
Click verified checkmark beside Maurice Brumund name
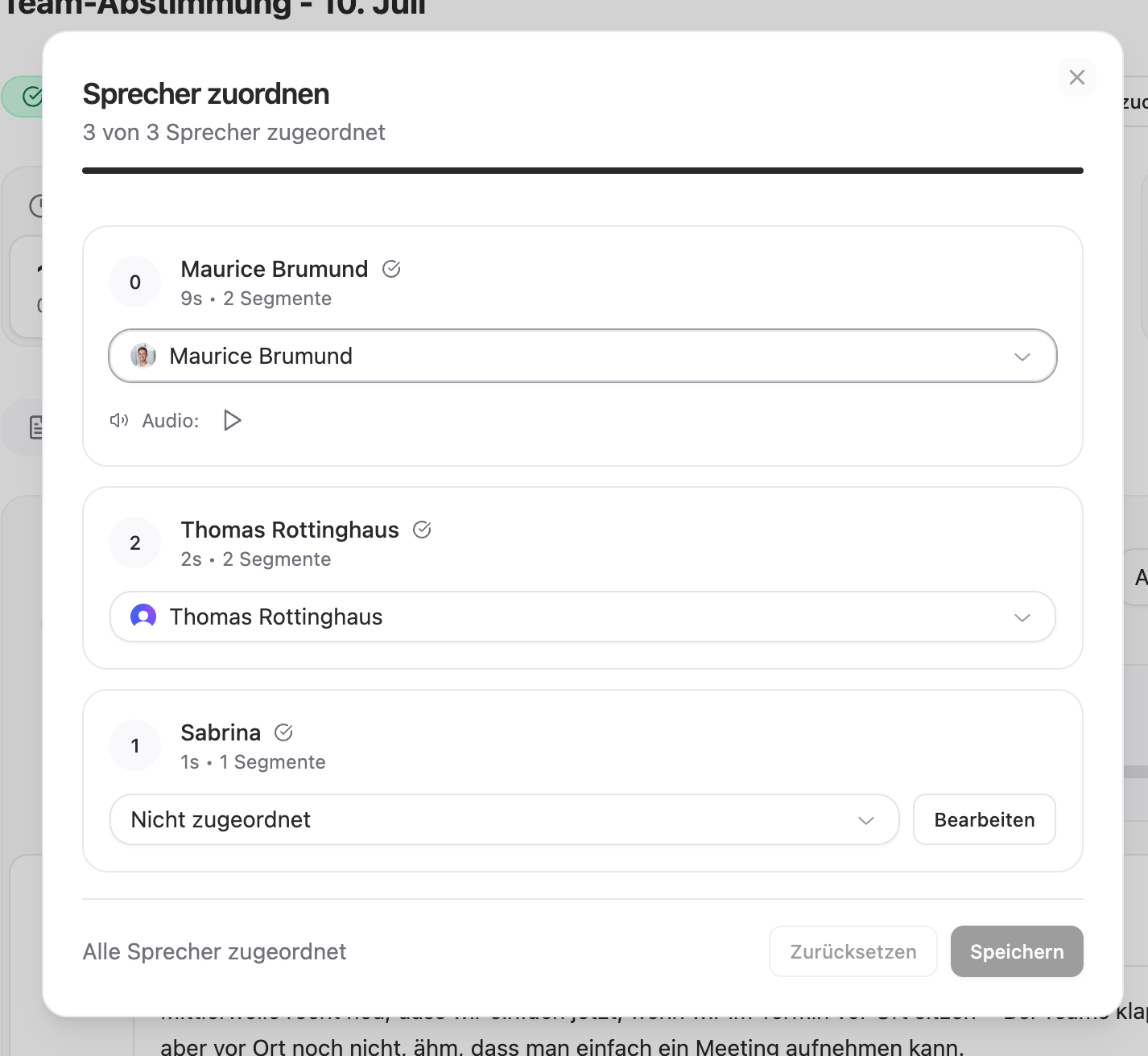point(391,269)
